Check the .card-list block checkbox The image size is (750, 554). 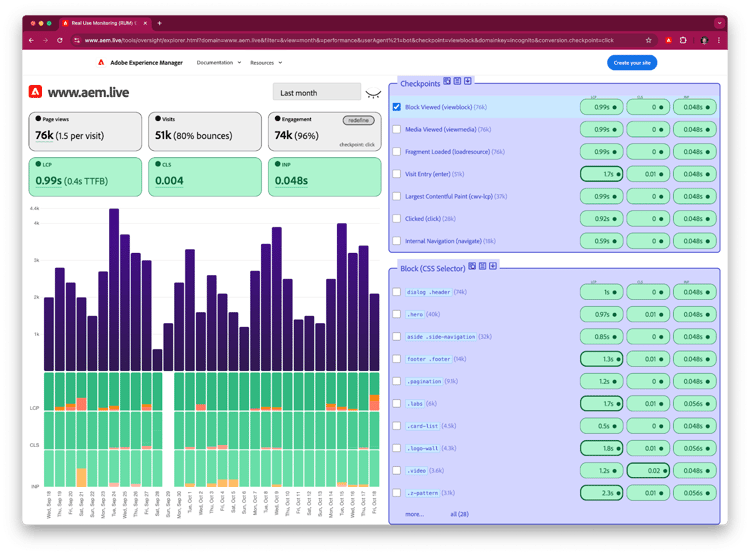[x=397, y=426]
